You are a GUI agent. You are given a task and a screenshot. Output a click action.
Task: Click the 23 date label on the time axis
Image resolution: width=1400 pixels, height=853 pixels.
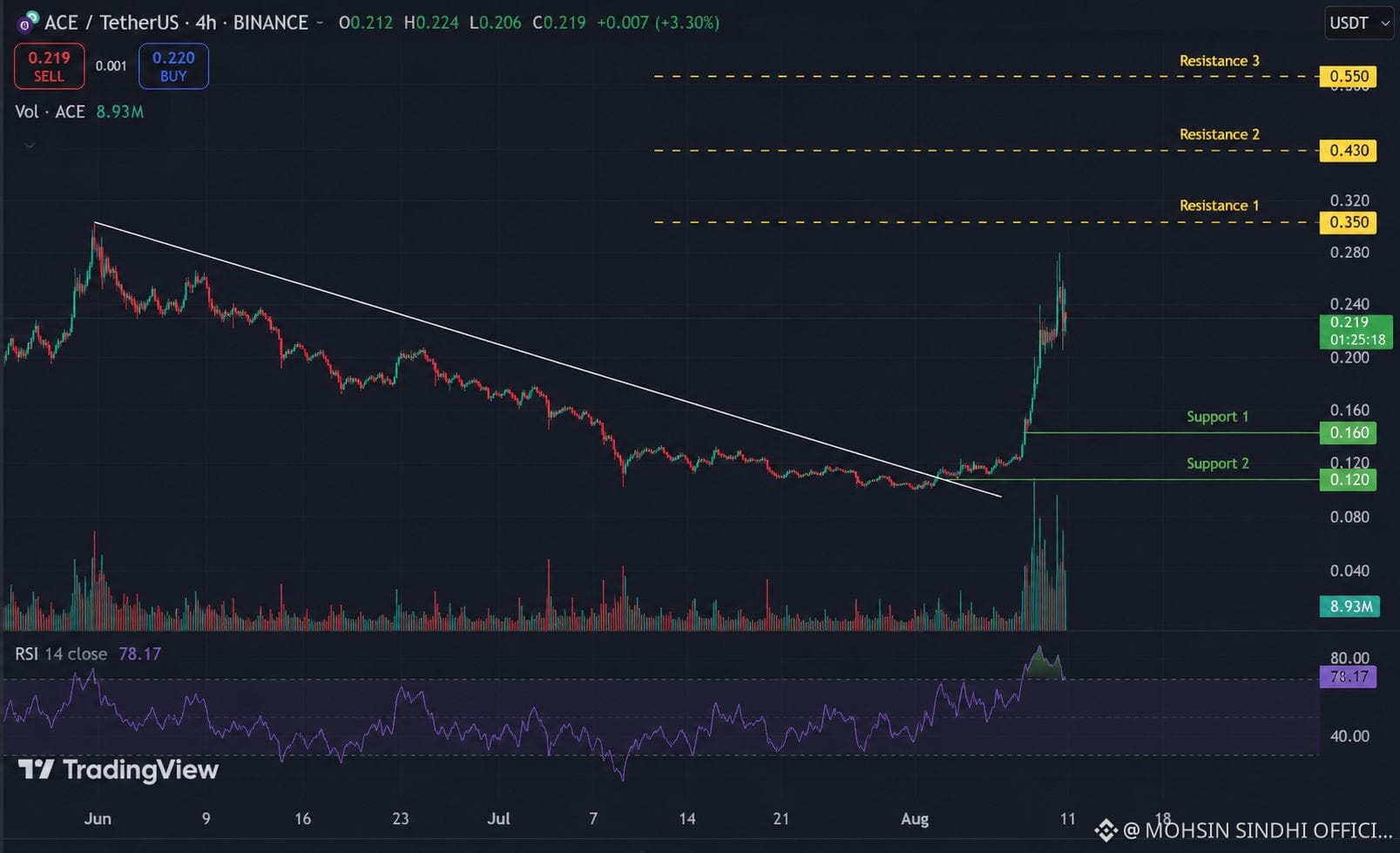pos(400,819)
